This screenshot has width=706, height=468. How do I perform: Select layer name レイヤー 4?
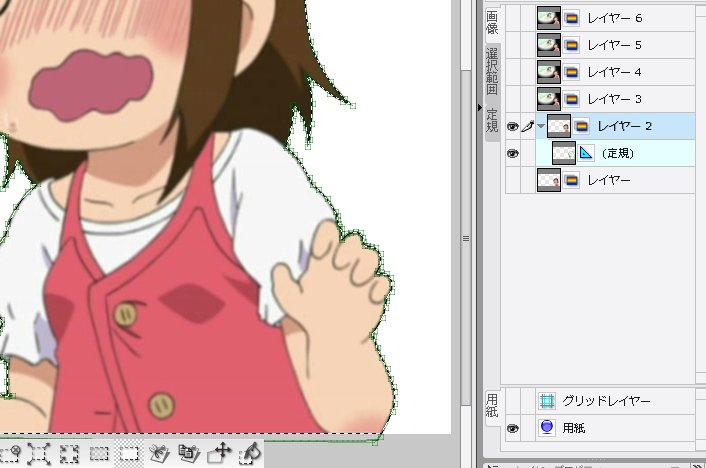[615, 73]
